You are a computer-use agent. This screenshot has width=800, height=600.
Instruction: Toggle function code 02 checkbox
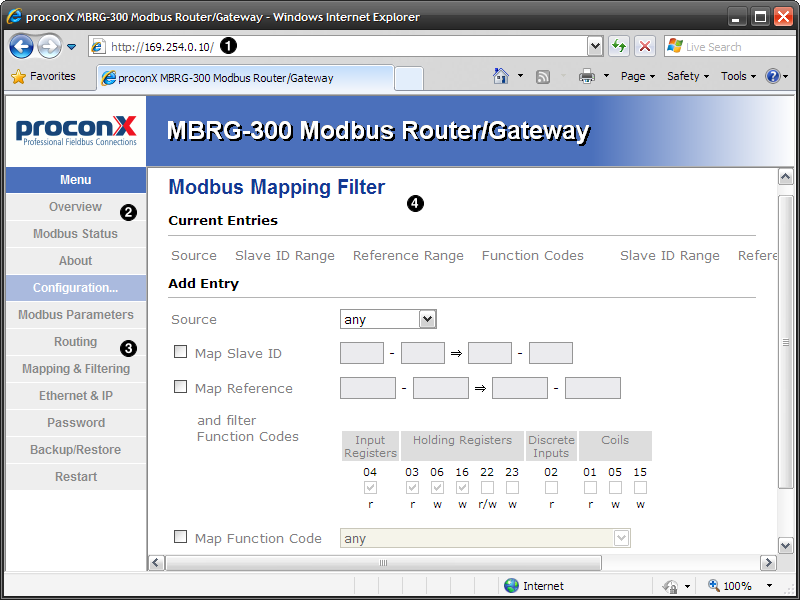pyautogui.click(x=551, y=488)
